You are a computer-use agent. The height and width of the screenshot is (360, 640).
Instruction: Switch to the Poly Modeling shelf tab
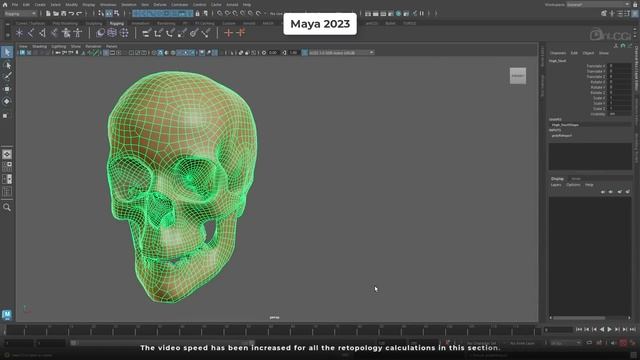pos(65,23)
